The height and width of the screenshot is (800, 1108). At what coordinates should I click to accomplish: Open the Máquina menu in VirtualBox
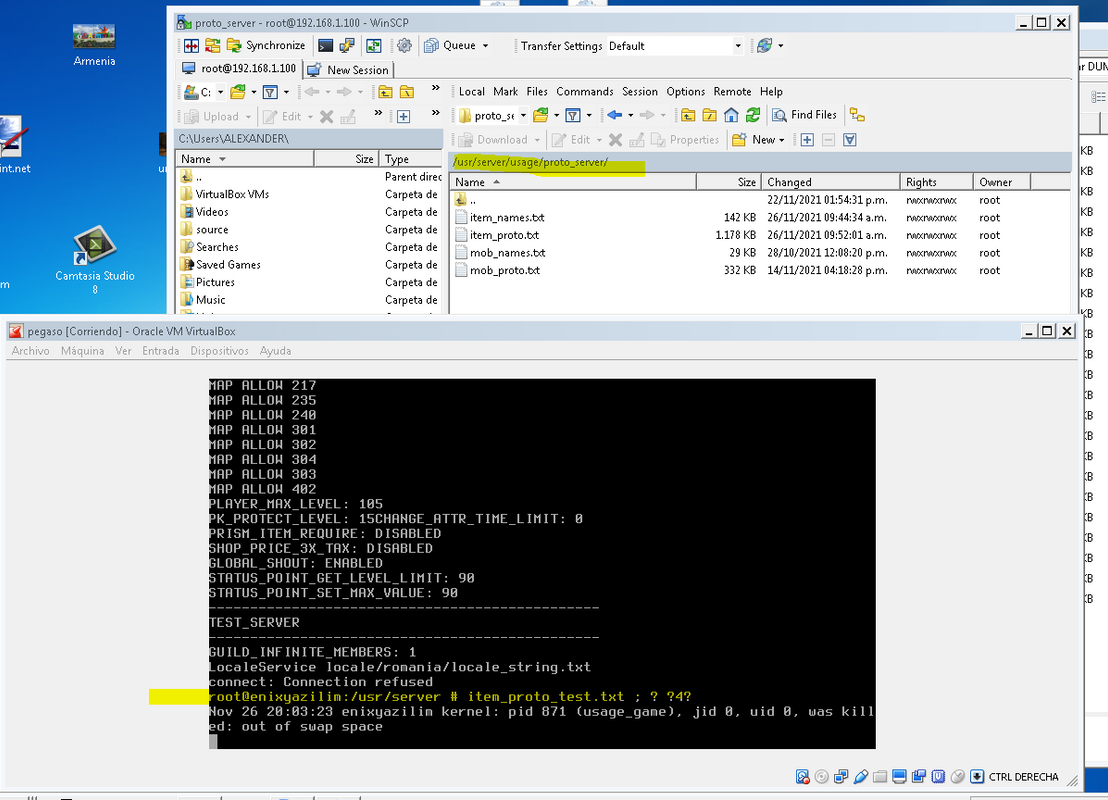(x=82, y=351)
